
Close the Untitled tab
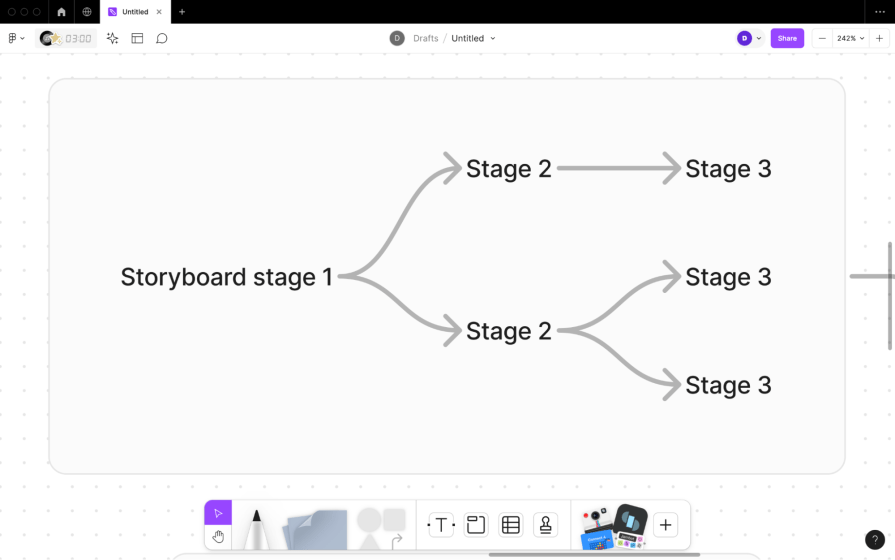tap(159, 11)
